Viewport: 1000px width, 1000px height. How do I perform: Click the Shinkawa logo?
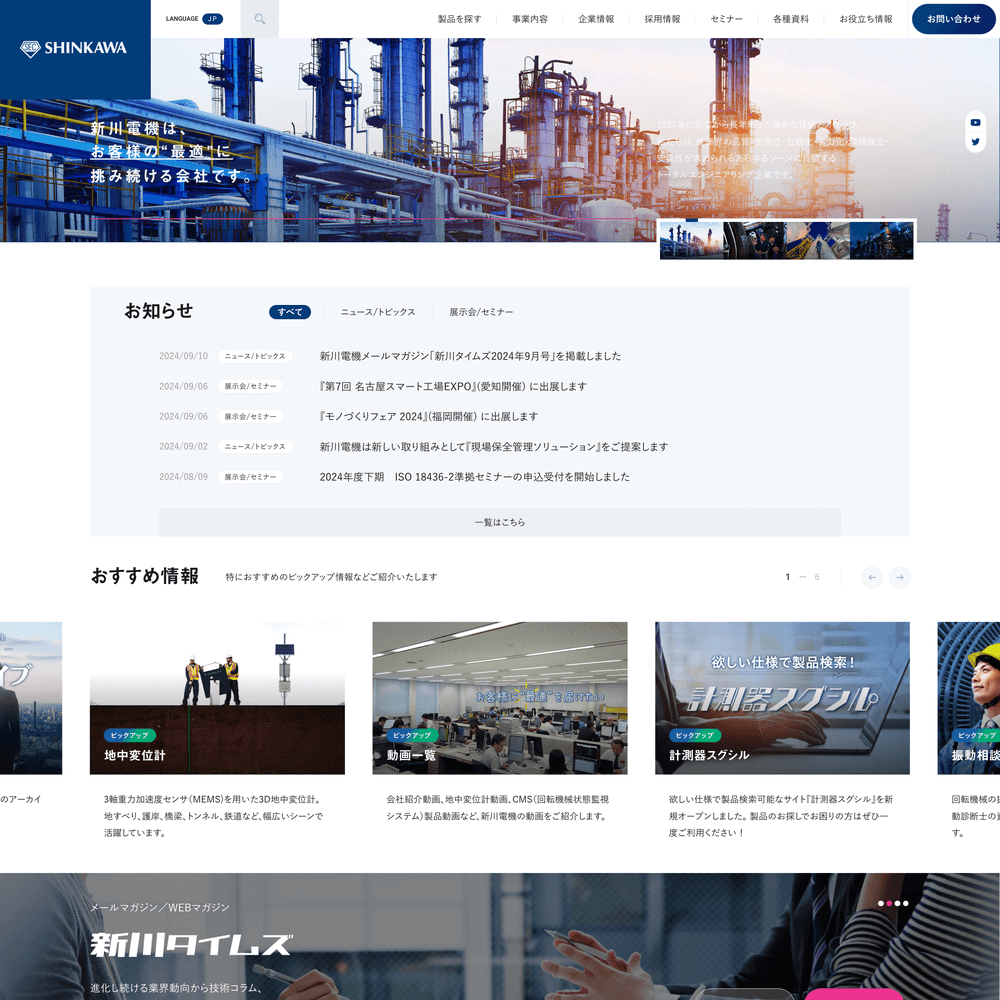click(x=75, y=48)
